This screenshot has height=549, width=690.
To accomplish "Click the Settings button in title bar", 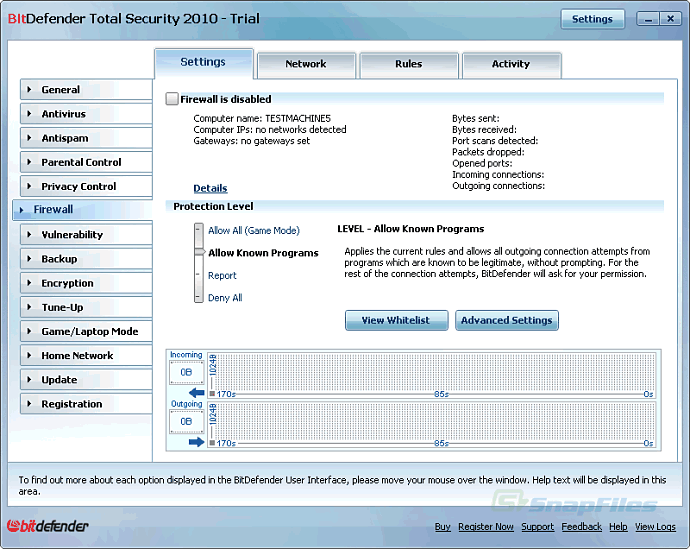I will (592, 19).
